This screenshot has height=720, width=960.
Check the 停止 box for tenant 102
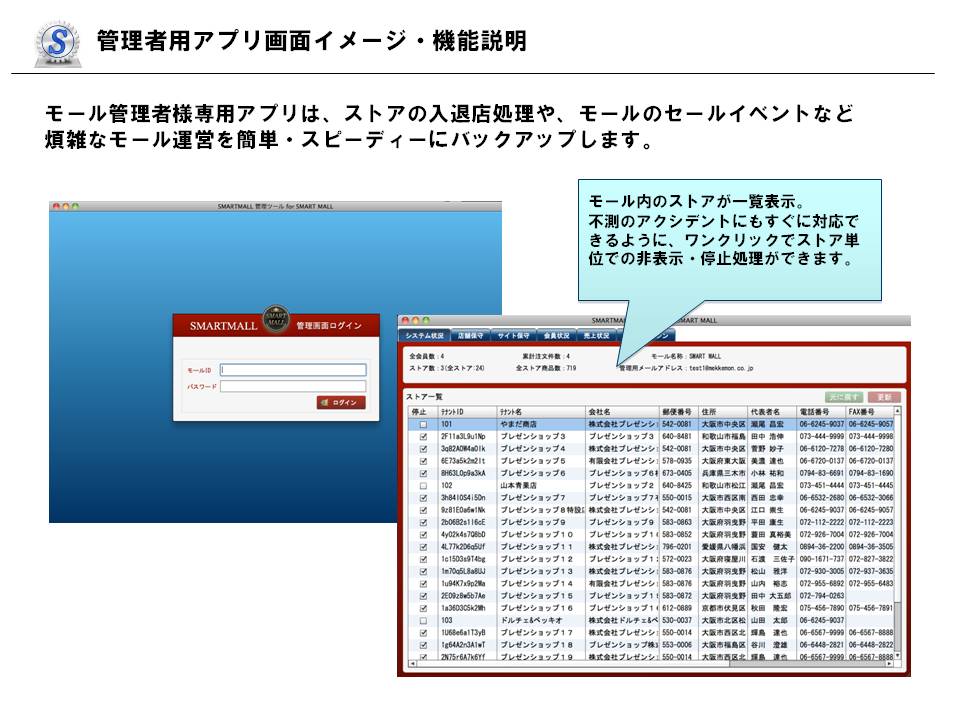[x=423, y=486]
